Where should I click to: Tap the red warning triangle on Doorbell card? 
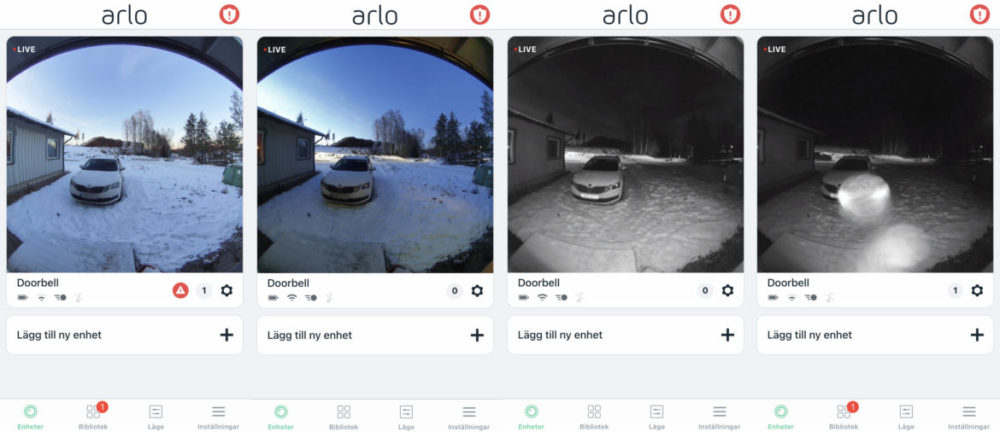[180, 291]
